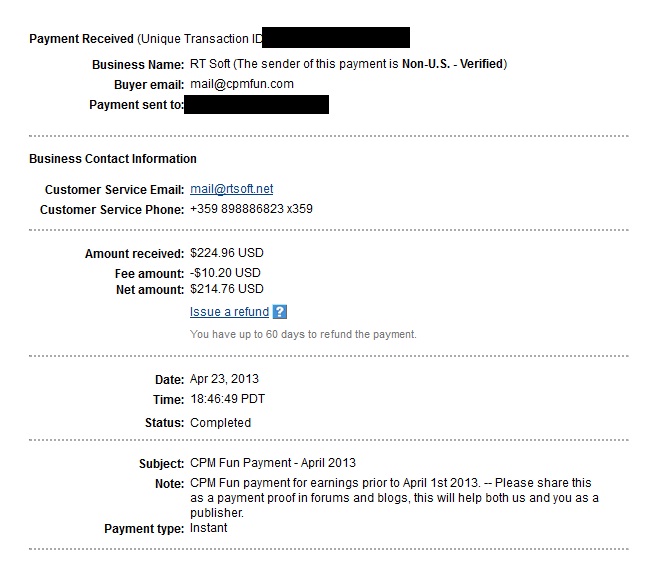Click the -$10.20 USD fee amount

coord(225,273)
